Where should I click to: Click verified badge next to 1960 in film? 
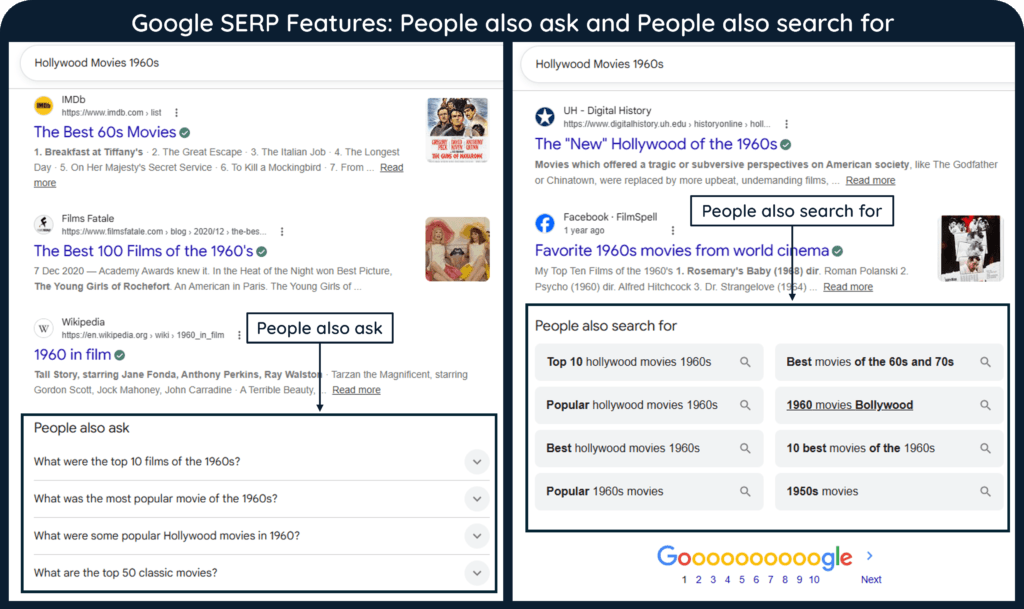tap(120, 355)
